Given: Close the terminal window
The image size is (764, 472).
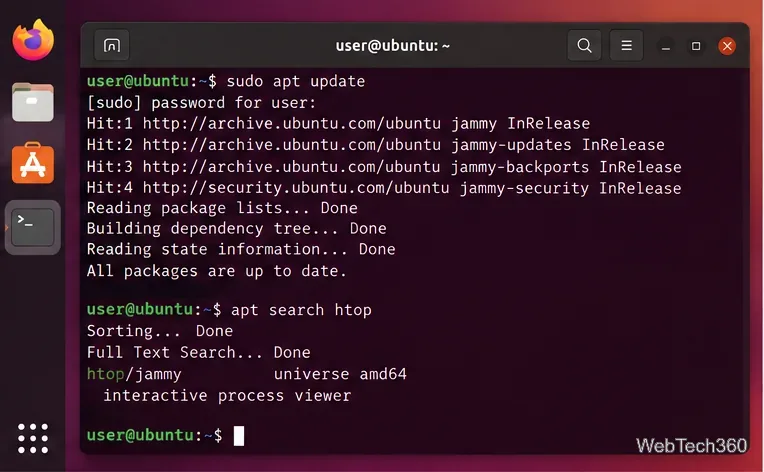Looking at the screenshot, I should (x=727, y=46).
